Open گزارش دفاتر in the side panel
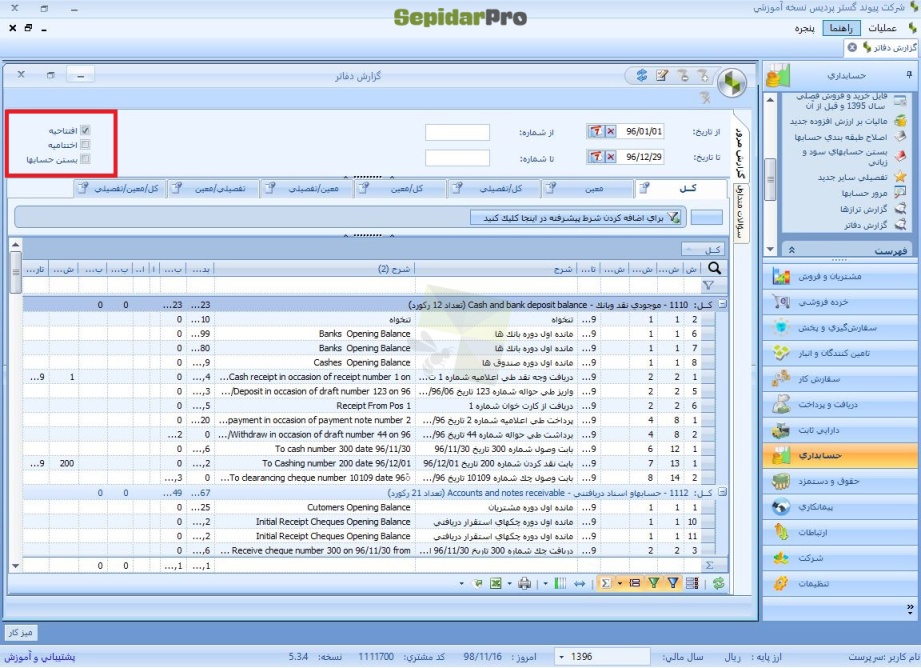The image size is (921, 668). click(x=866, y=225)
